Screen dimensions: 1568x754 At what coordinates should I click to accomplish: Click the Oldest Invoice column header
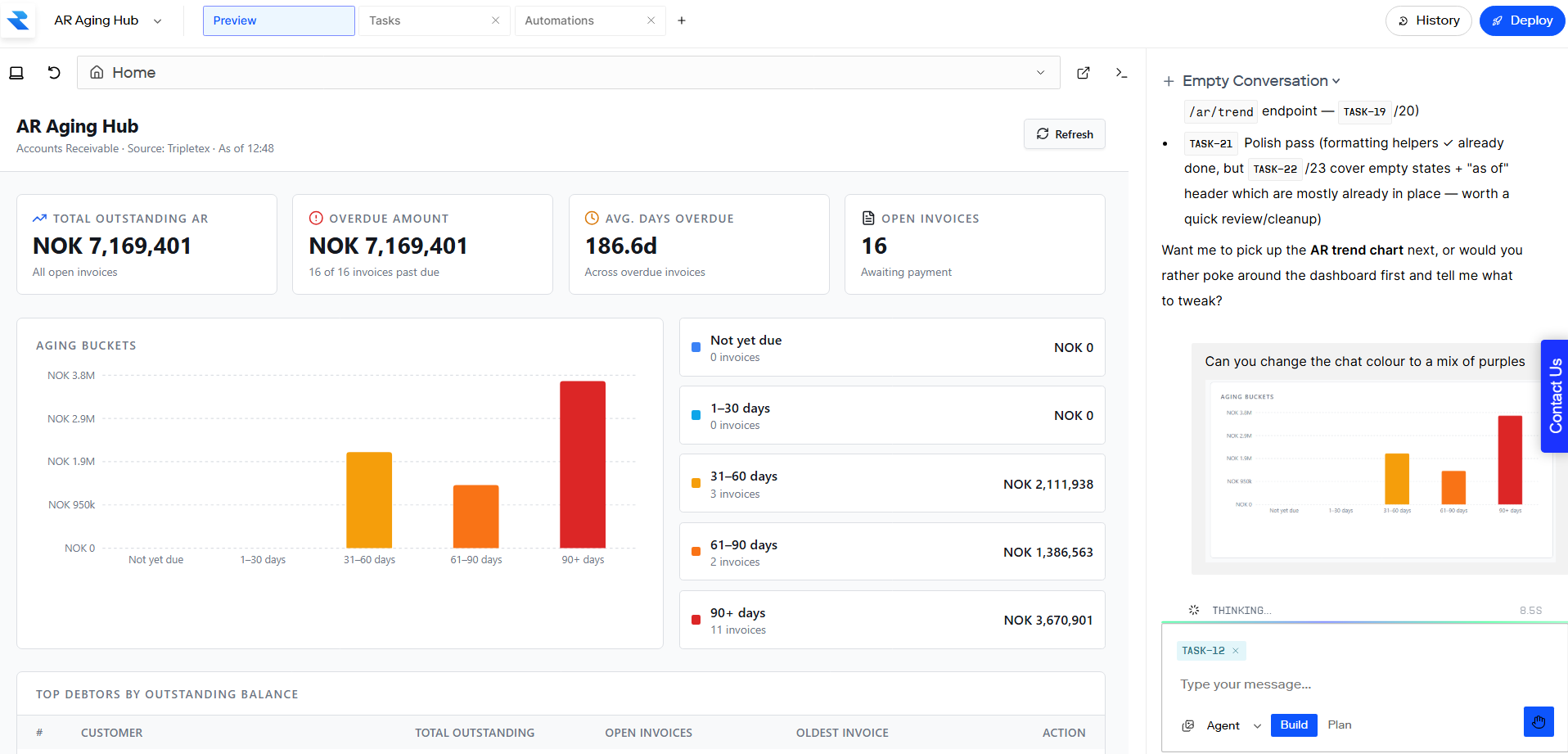842,733
